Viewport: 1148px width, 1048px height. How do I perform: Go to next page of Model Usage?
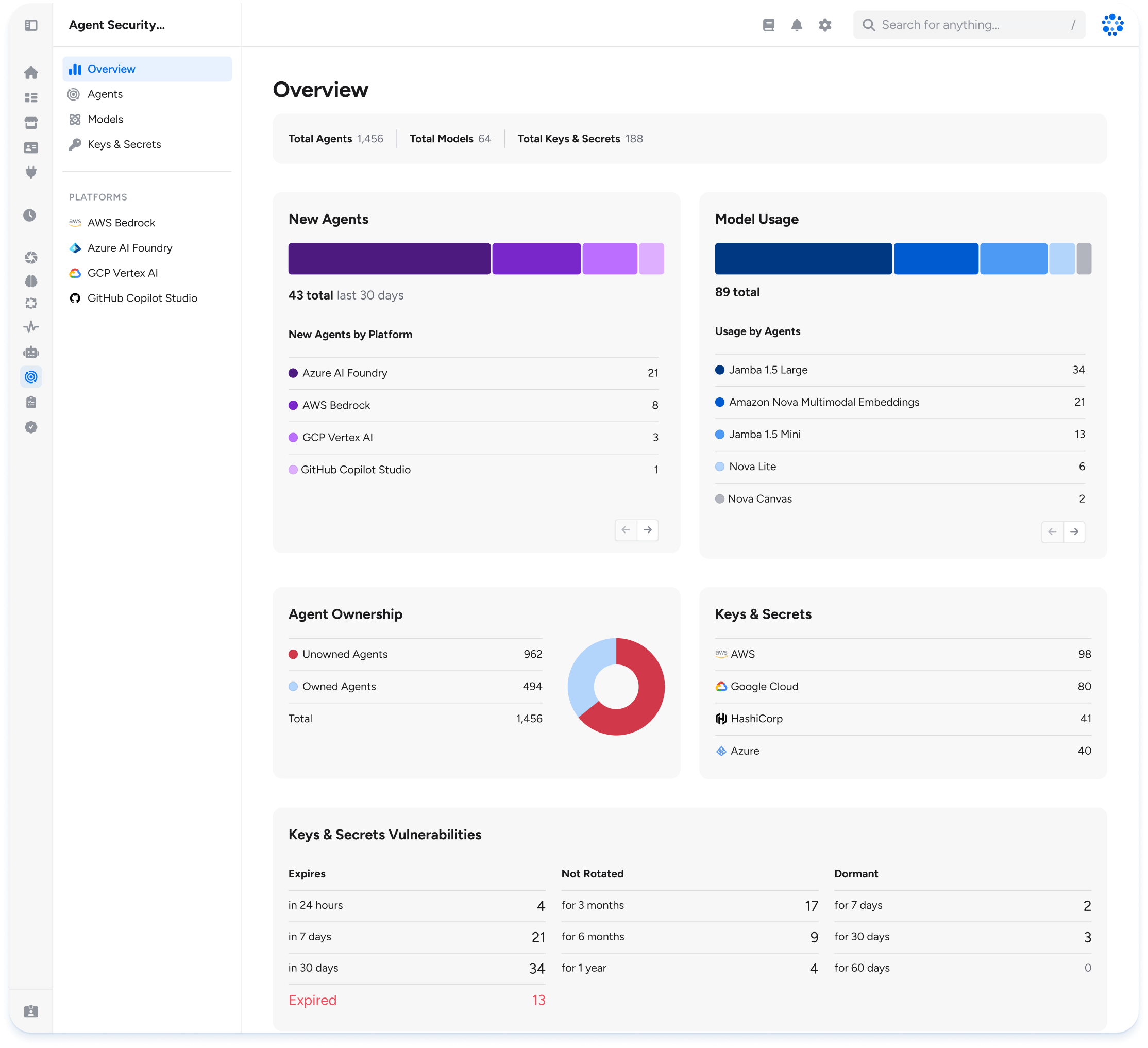1074,531
